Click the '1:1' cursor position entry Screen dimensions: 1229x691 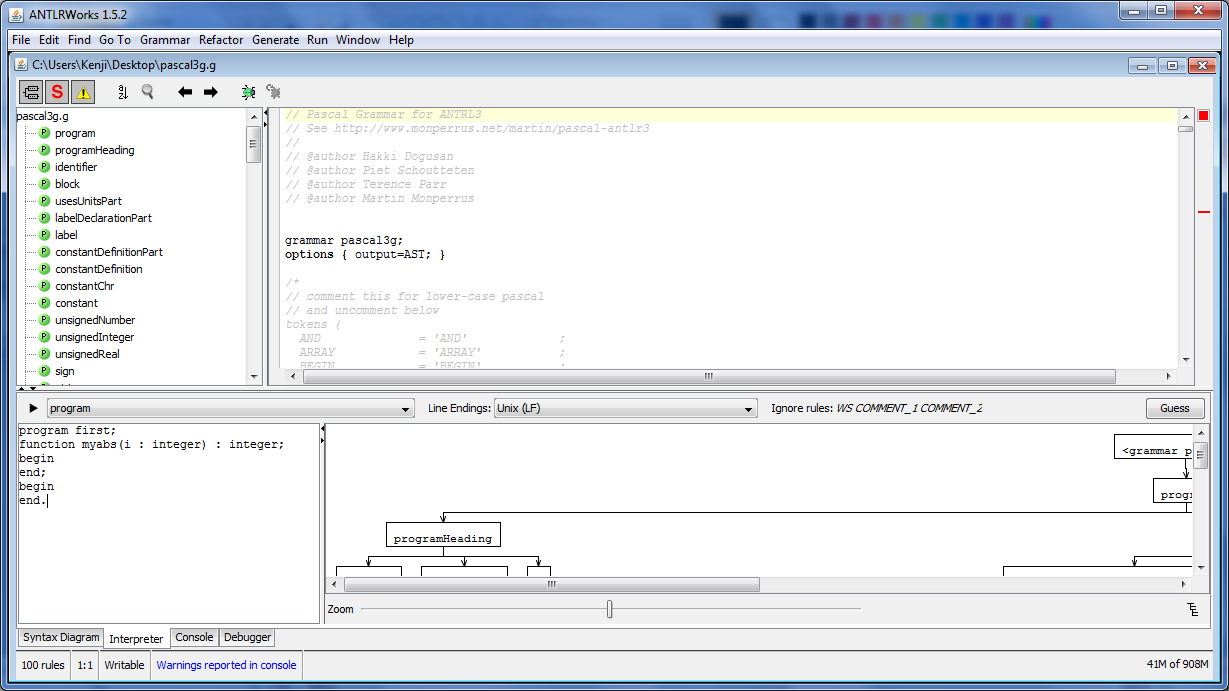pos(85,665)
